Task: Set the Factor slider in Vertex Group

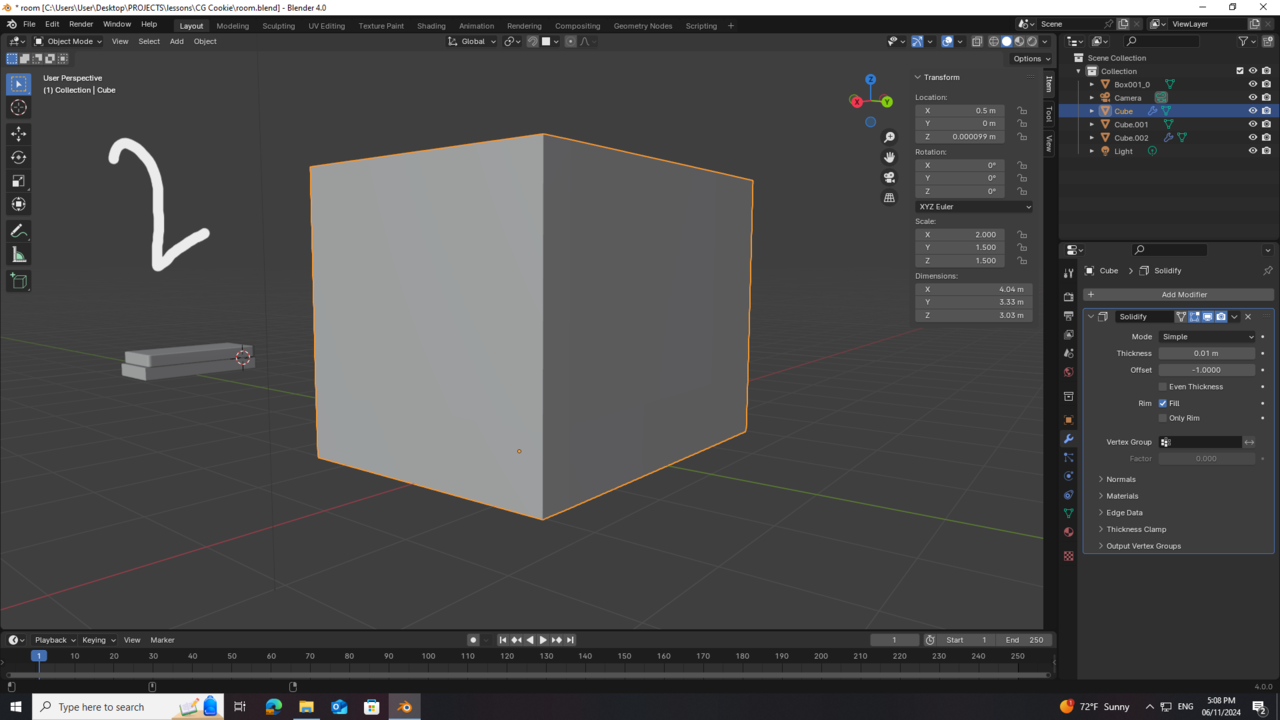Action: coord(1207,458)
